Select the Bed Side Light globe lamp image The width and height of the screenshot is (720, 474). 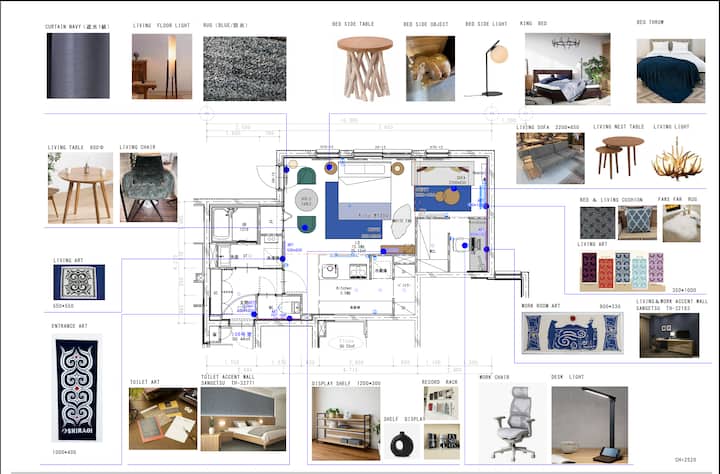pyautogui.click(x=487, y=68)
